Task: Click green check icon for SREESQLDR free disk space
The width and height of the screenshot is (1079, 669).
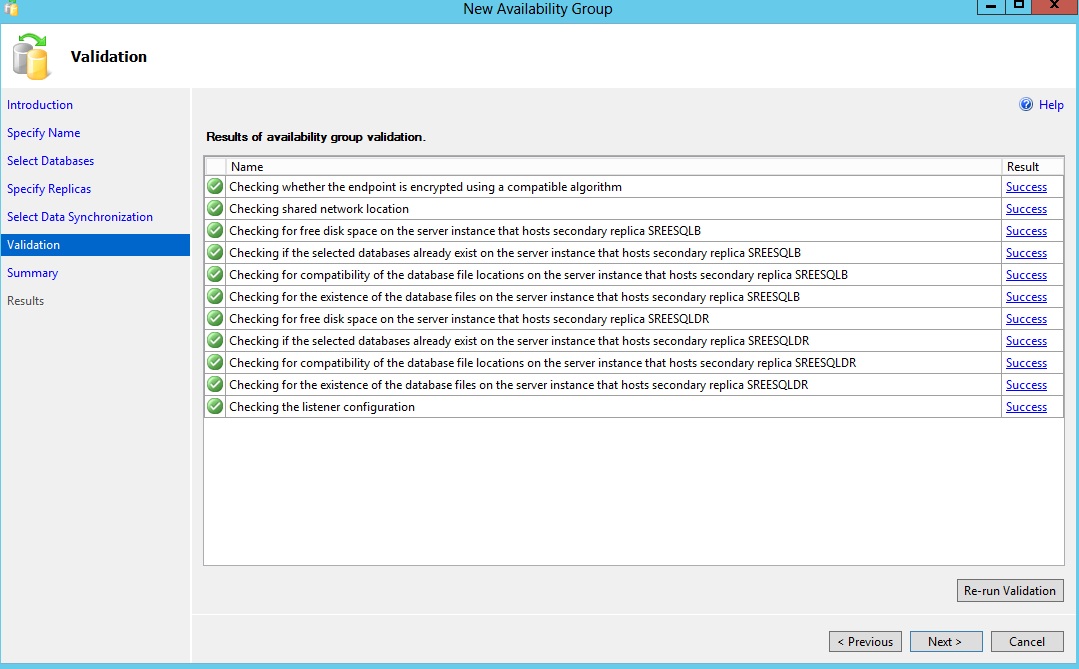Action: pos(215,319)
